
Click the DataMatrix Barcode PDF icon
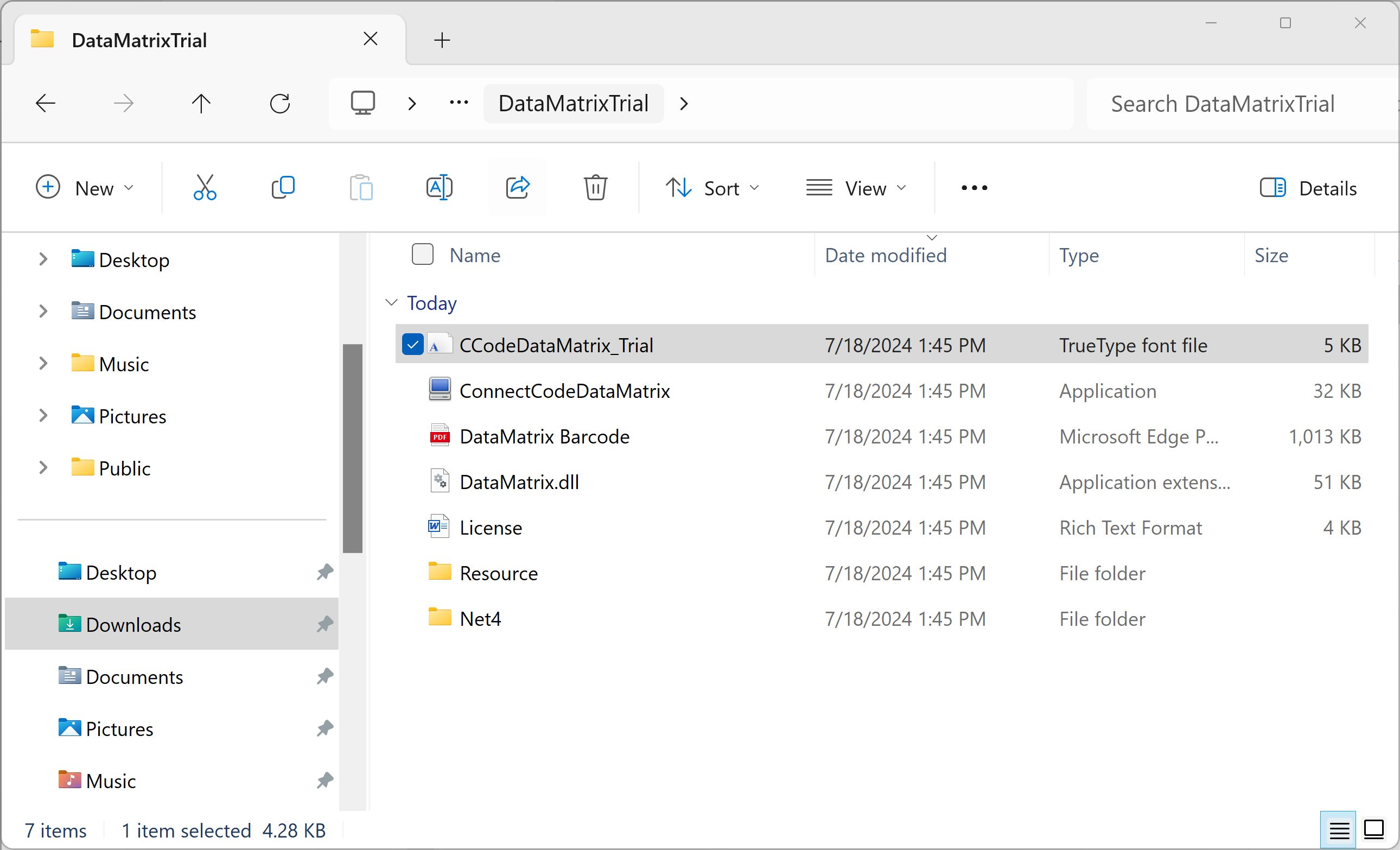440,436
